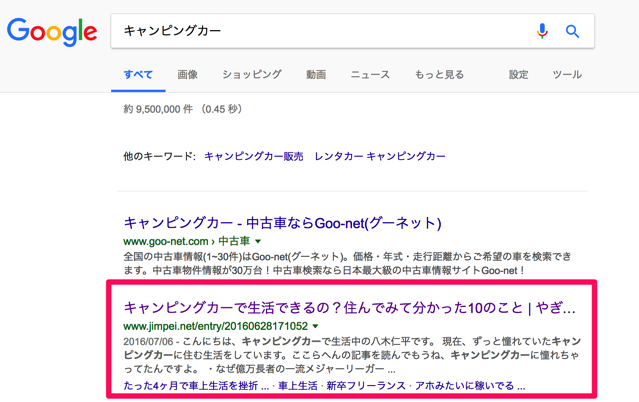Switch to the 動画 tab
Screen dimensions: 639x402
coord(316,75)
